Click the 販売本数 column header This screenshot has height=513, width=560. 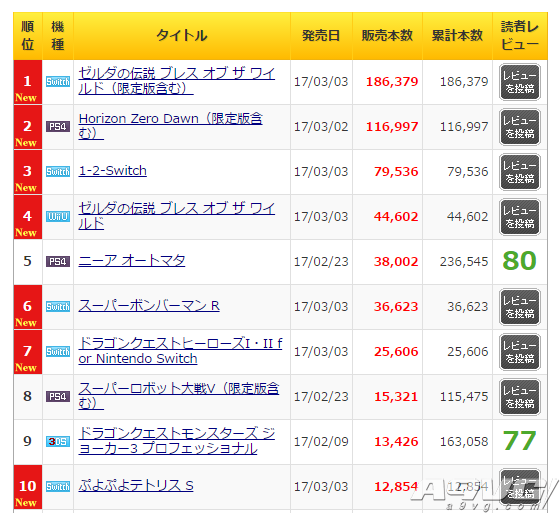[x=387, y=36]
